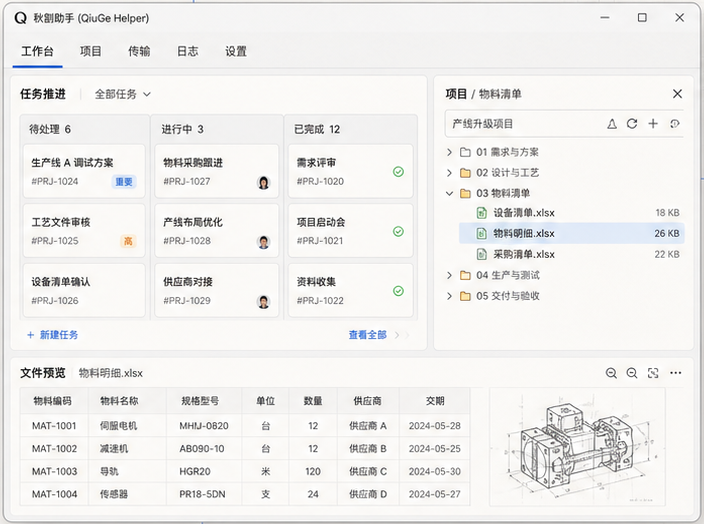
Task: Click avatar on 物料采购跟进 card
Action: point(264,182)
